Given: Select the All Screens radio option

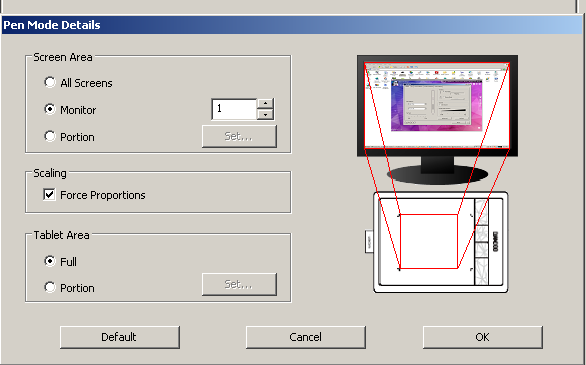Looking at the screenshot, I should coord(50,82).
